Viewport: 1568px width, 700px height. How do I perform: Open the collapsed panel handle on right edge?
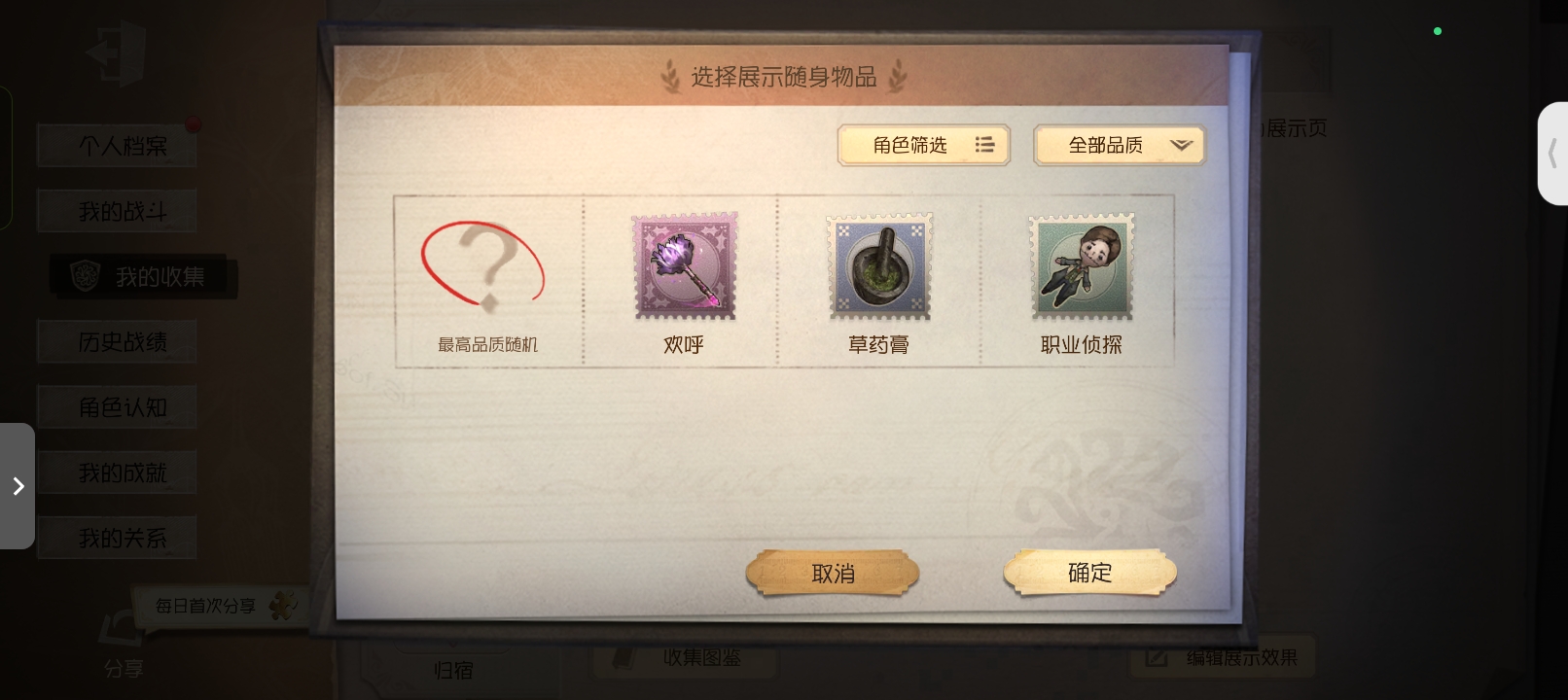[1552, 153]
